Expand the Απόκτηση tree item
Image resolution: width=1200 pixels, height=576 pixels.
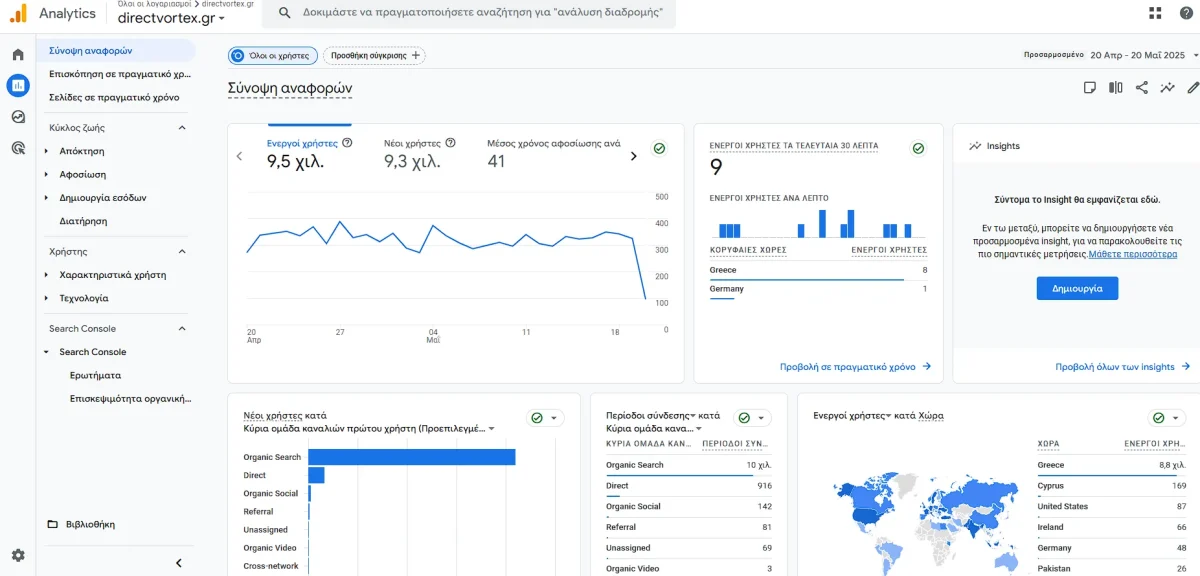tap(47, 151)
